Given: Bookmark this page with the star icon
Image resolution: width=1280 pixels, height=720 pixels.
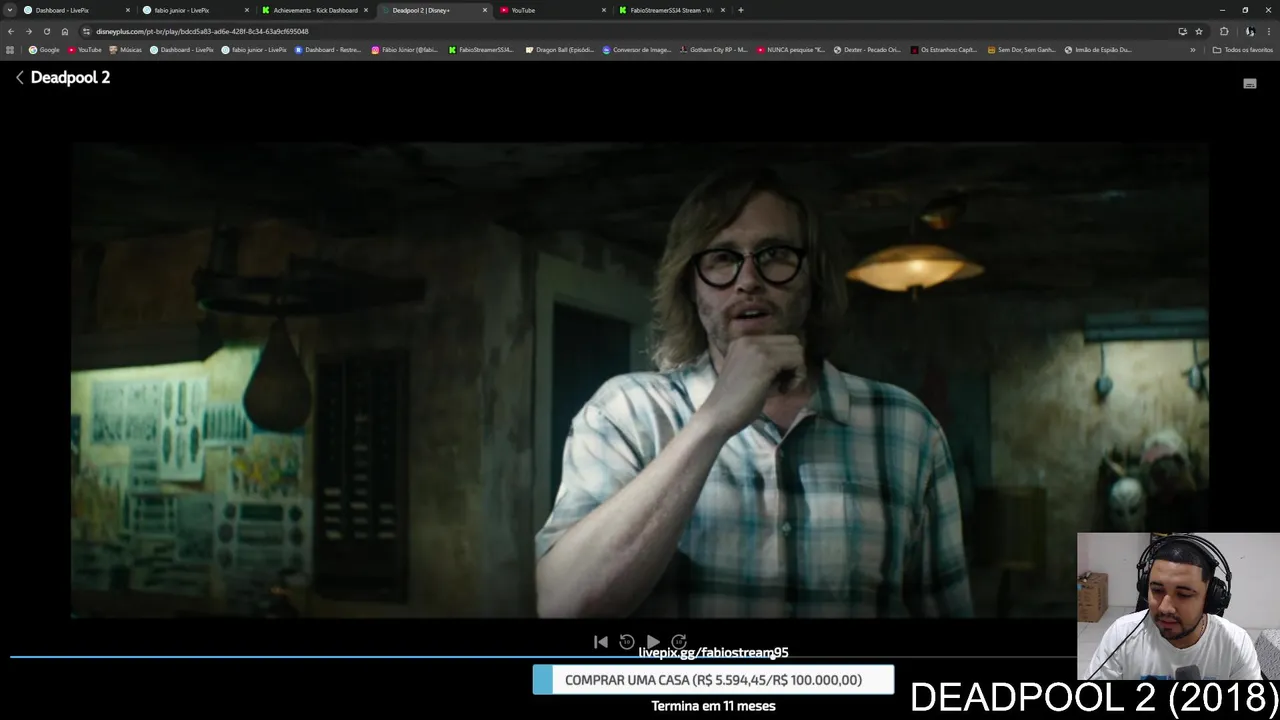Looking at the screenshot, I should click(1198, 31).
